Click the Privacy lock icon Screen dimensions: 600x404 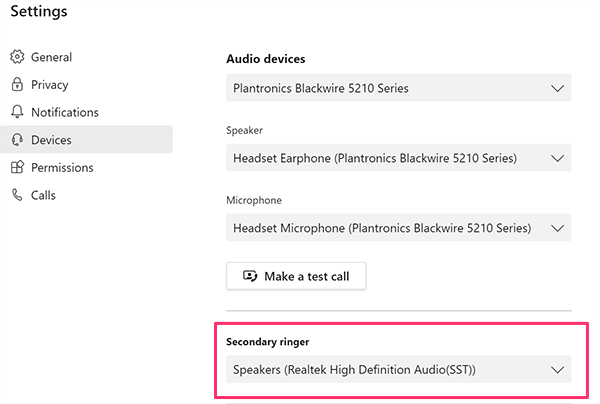(x=16, y=85)
